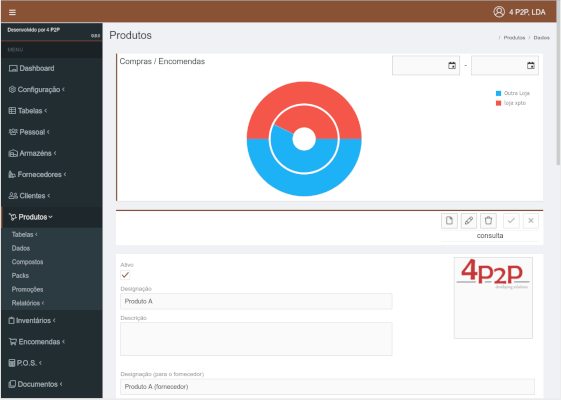Click the Produtos breadcrumb link
The width and height of the screenshot is (561, 400).
tap(514, 38)
